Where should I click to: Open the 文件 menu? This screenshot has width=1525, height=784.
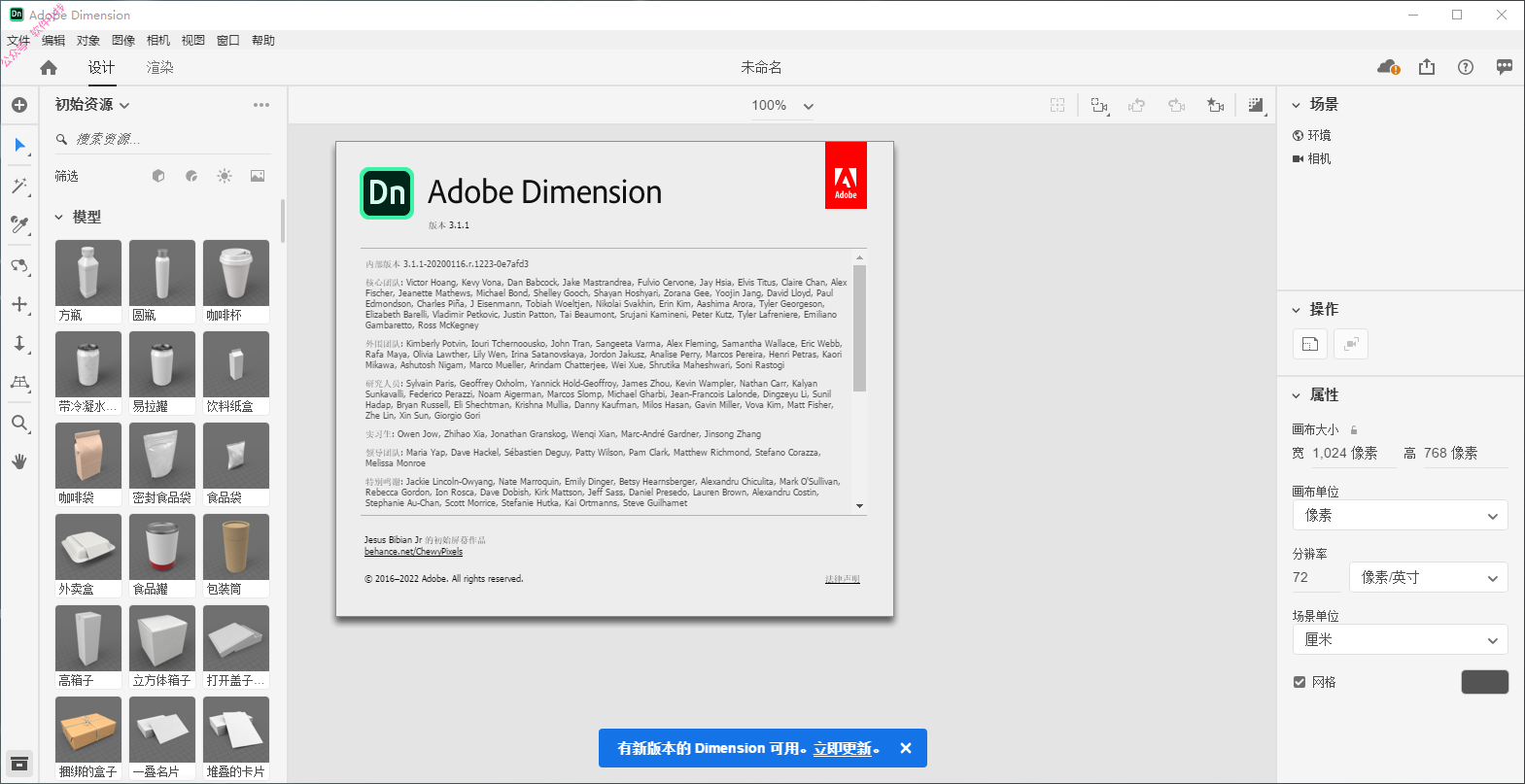(18, 40)
